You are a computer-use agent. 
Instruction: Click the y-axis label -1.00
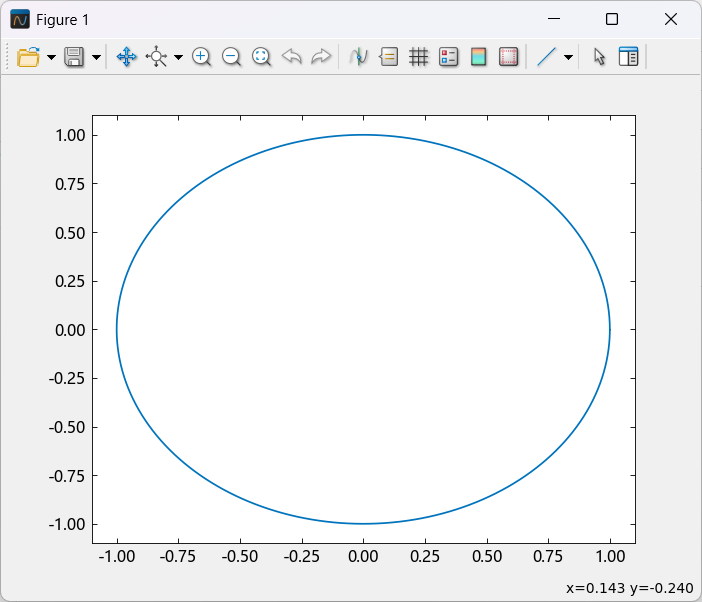(x=67, y=525)
